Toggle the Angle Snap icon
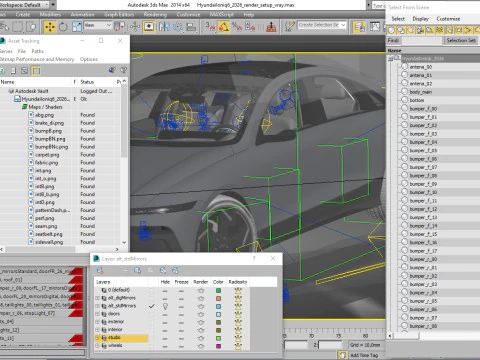 coord(224,26)
